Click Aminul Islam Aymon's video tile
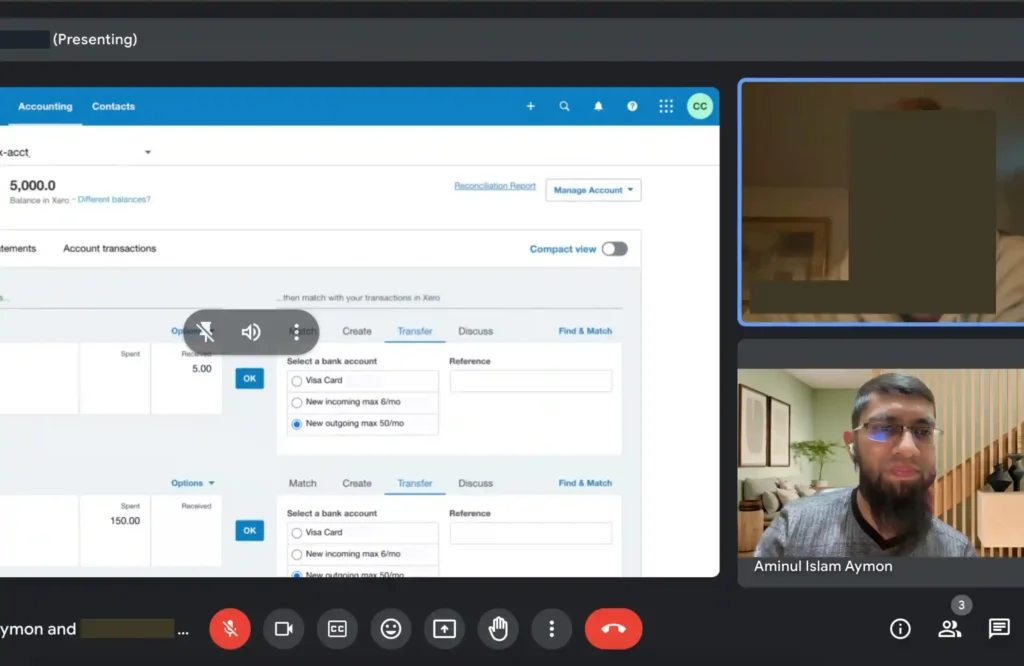The height and width of the screenshot is (666, 1024). pyautogui.click(x=880, y=464)
